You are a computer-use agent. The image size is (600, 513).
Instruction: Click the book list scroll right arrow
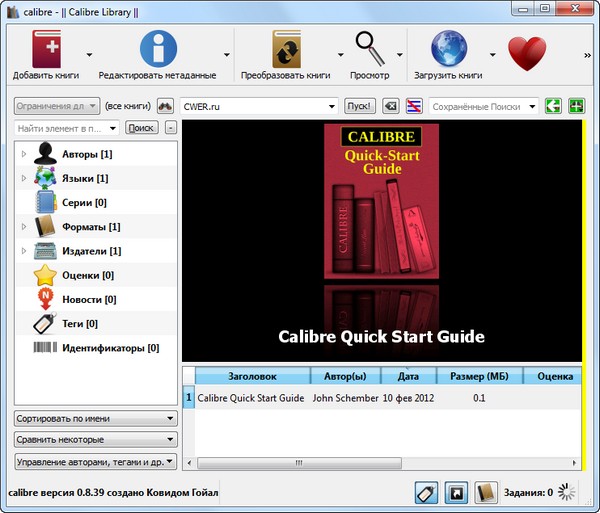tap(574, 463)
